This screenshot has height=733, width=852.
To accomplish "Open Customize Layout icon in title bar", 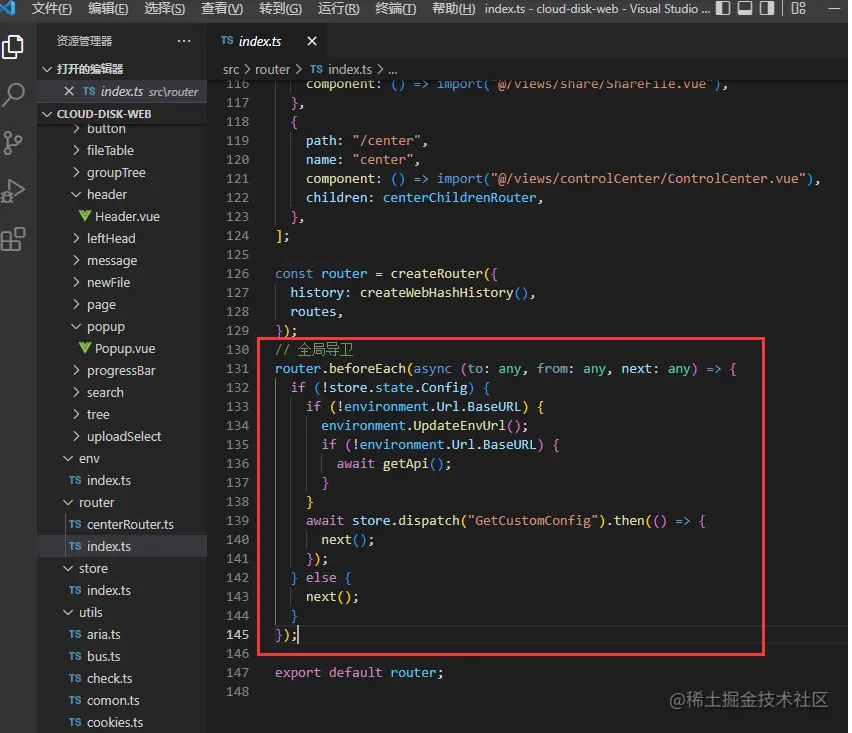I will [x=798, y=8].
